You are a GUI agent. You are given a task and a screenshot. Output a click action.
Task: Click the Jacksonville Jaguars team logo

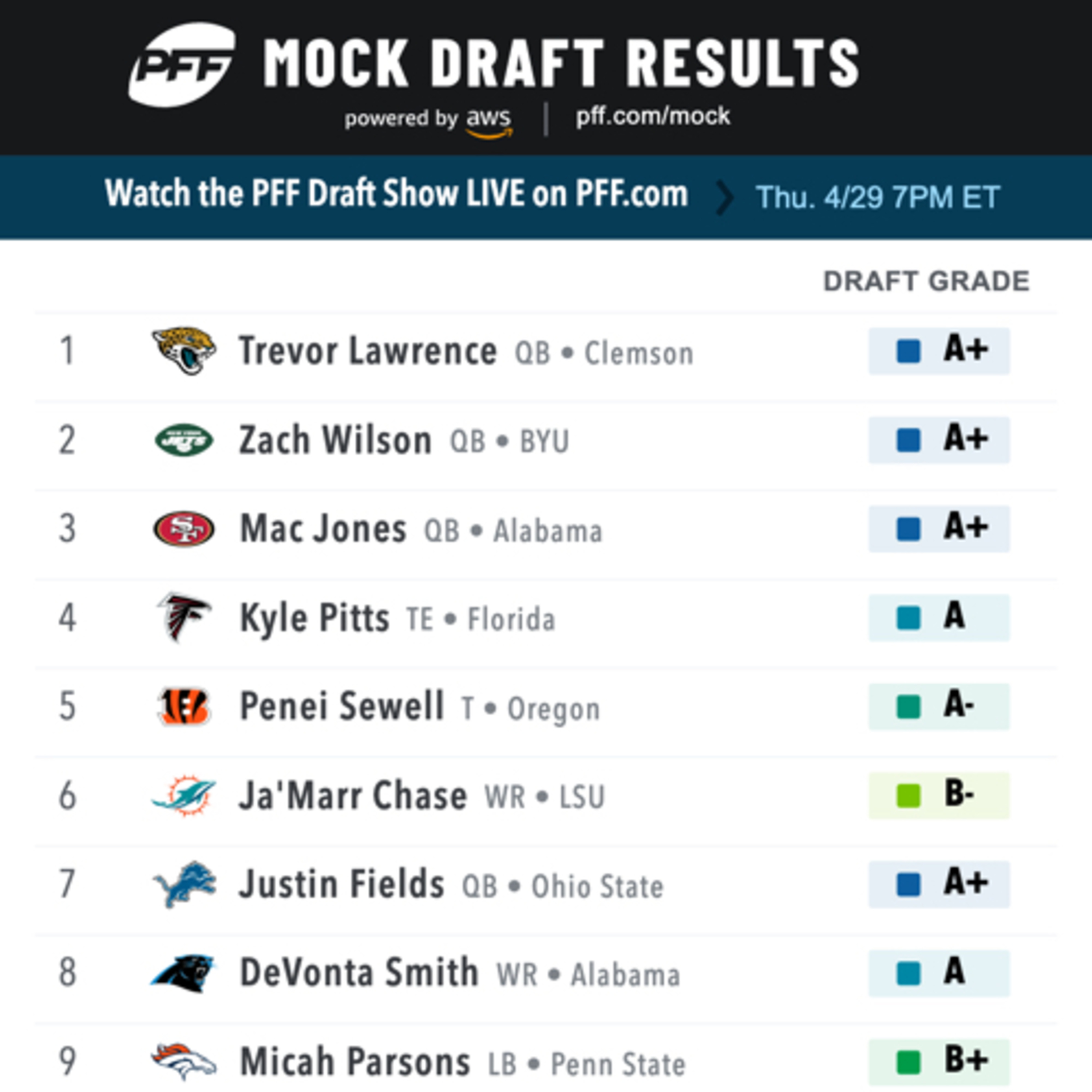[184, 351]
